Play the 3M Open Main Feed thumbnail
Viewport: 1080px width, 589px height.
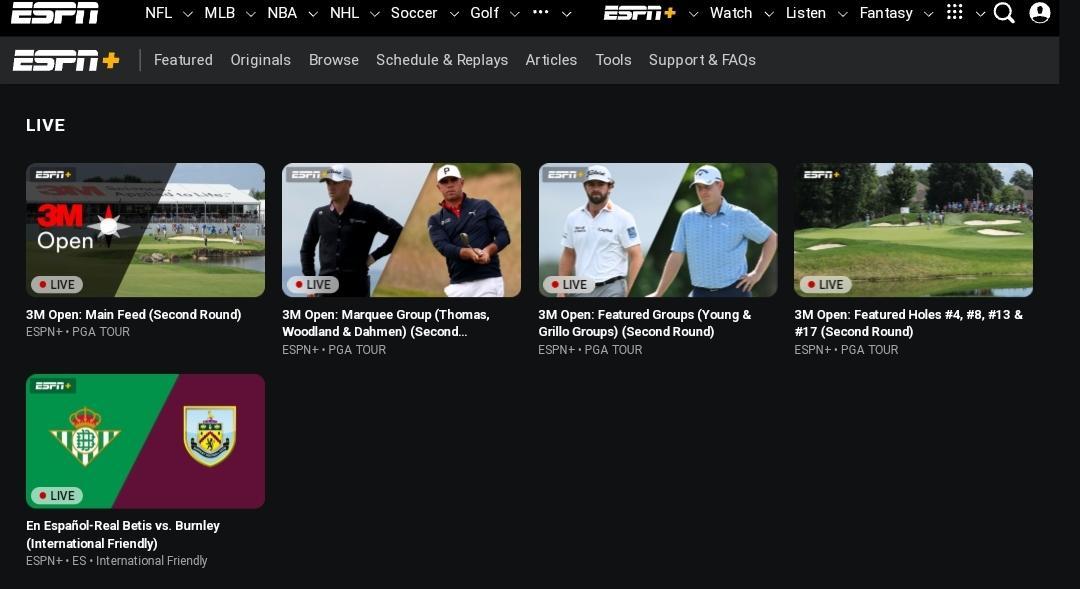(x=145, y=230)
